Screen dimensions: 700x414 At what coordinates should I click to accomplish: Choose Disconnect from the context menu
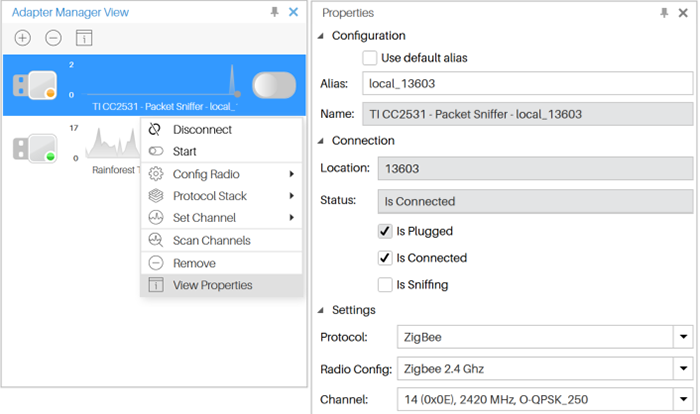point(221,130)
